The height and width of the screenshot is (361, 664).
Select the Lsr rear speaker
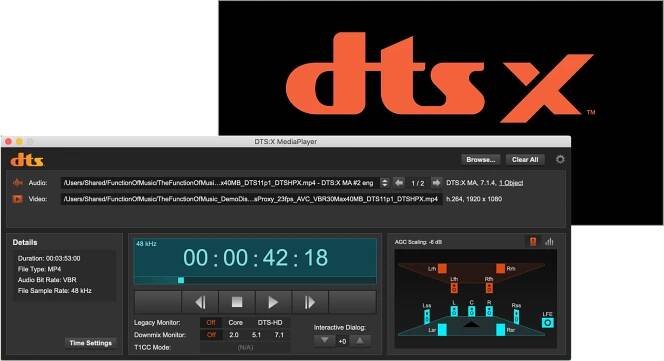coord(442,329)
